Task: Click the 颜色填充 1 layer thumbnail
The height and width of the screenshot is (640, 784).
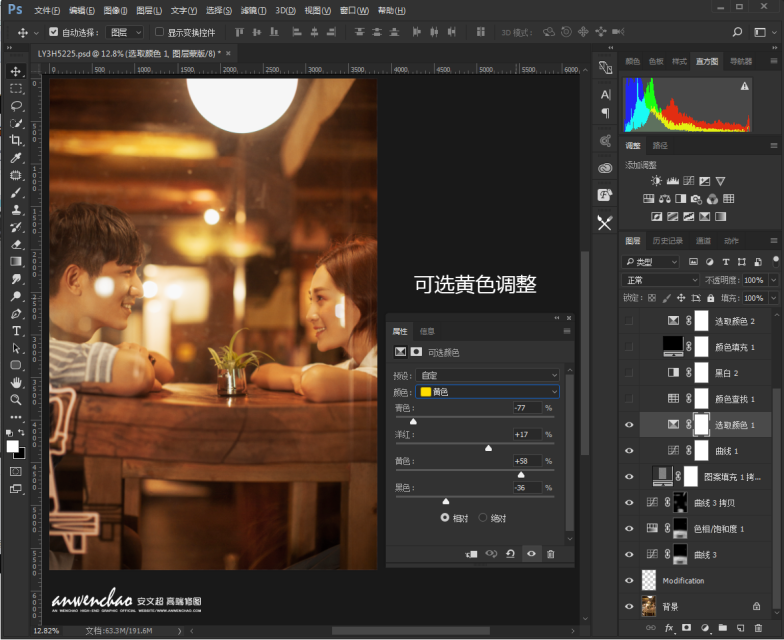Action: (672, 346)
